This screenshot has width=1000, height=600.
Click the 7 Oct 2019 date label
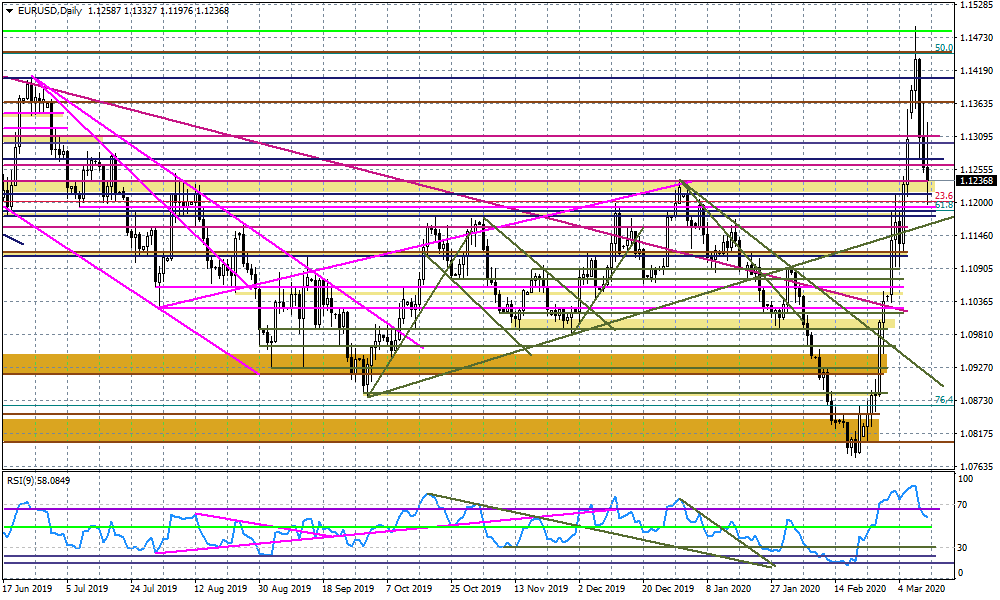[x=408, y=589]
